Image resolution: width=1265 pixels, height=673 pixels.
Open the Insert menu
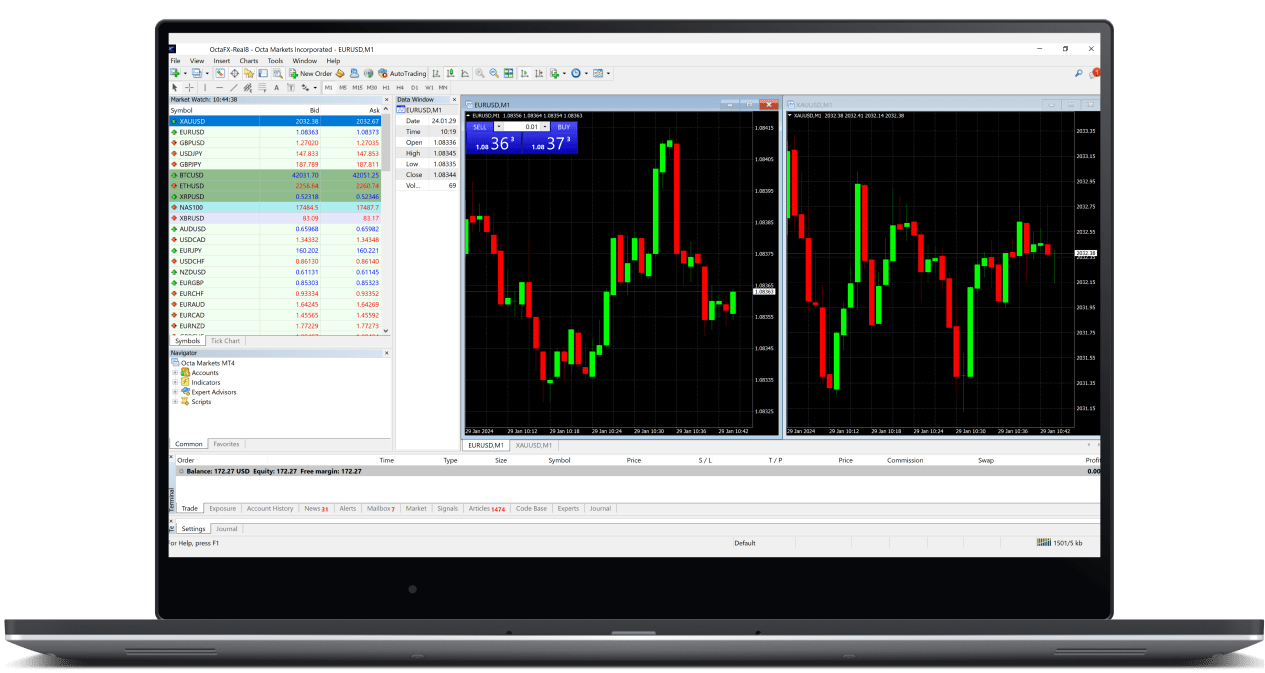tap(221, 61)
